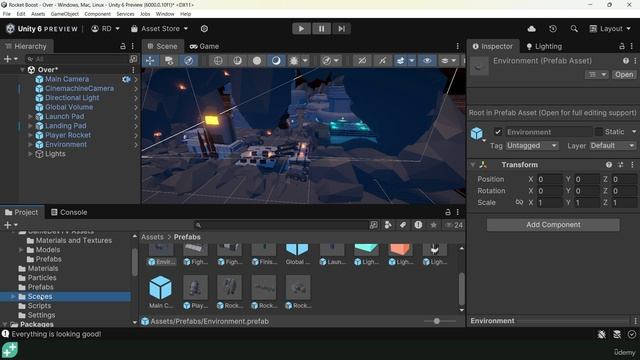Expand the Launch Pad hierarchy item
Image resolution: width=640 pixels, height=360 pixels.
[30, 116]
